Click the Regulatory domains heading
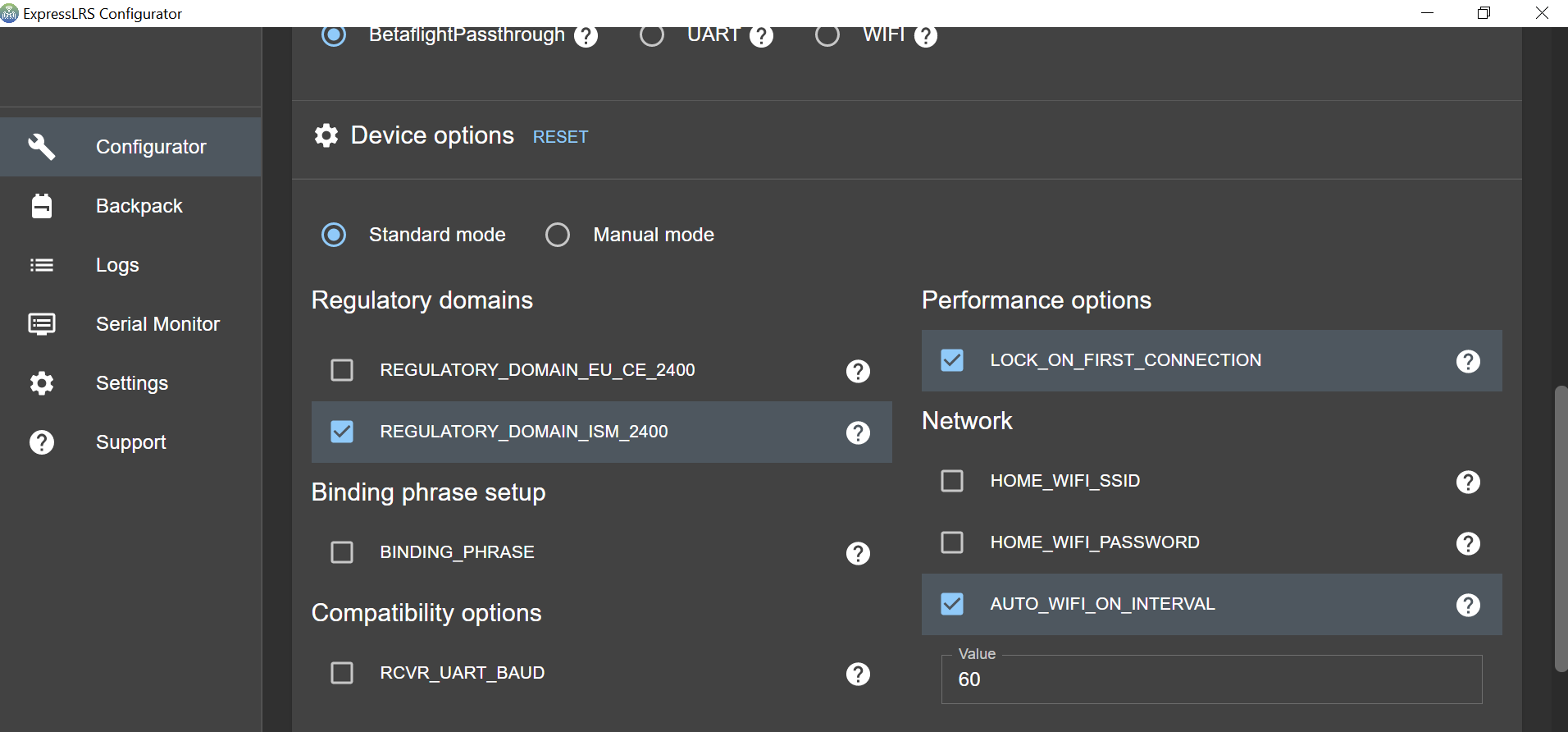The image size is (1568, 732). coord(422,300)
